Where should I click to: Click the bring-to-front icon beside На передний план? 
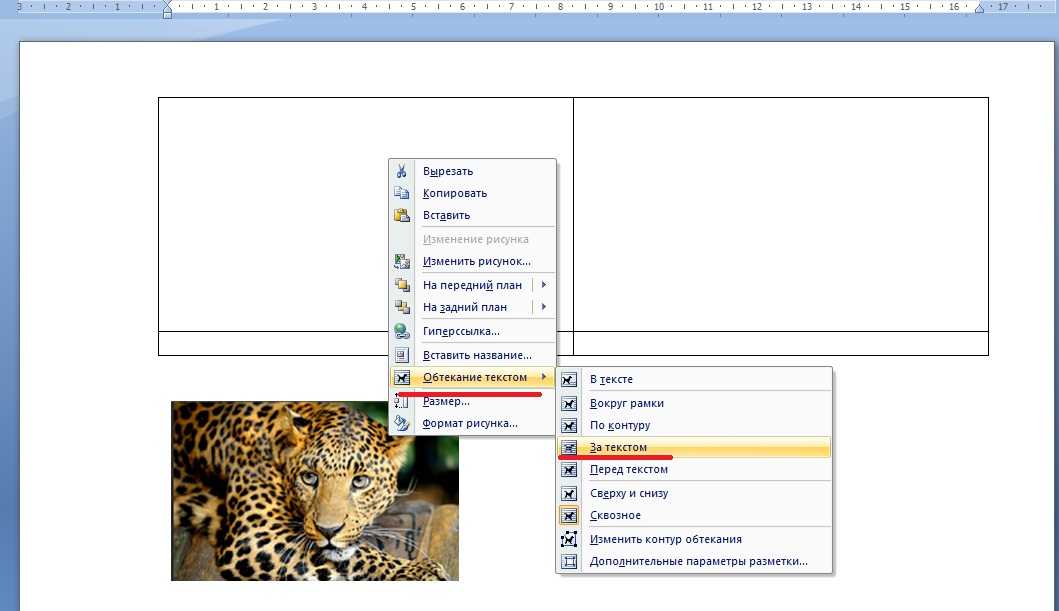402,285
